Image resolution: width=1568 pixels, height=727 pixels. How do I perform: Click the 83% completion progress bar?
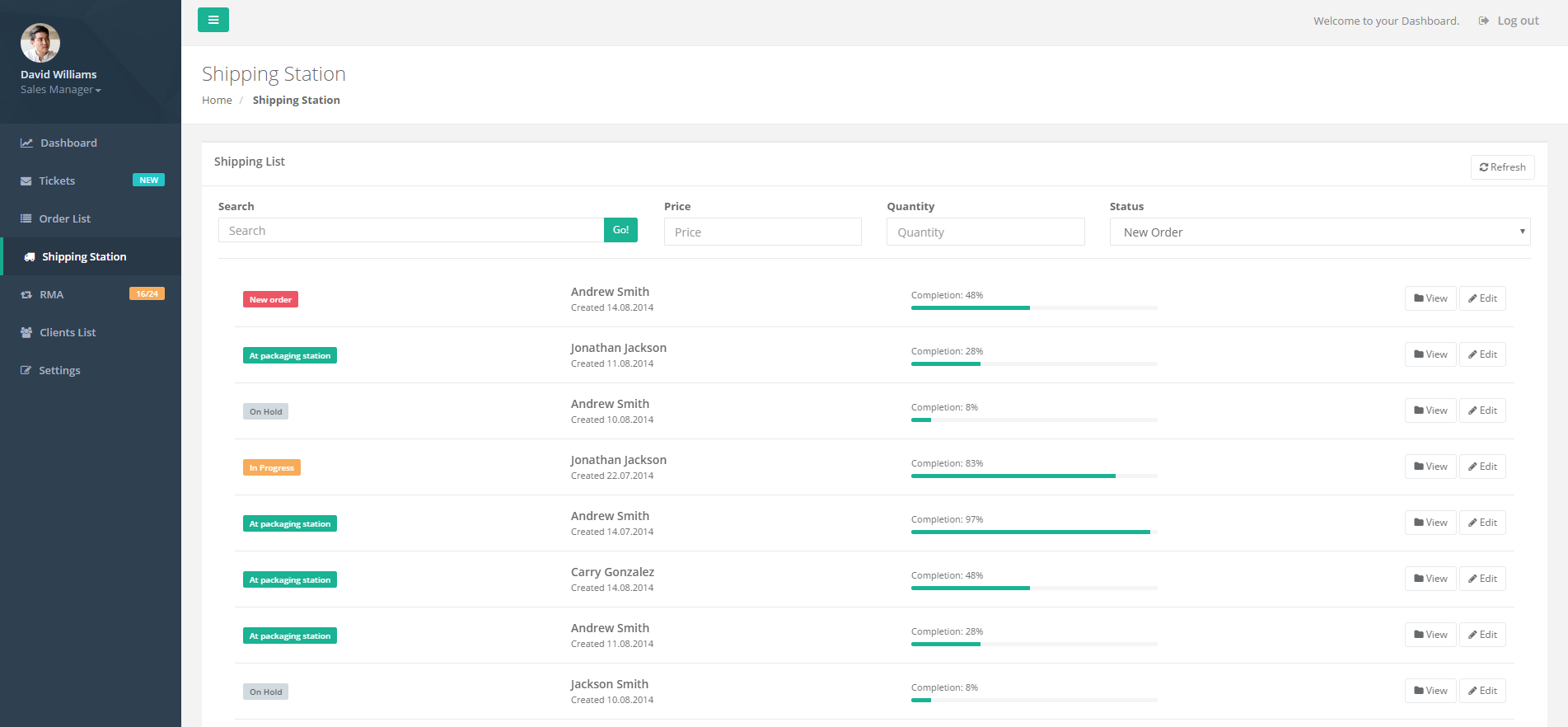1033,476
